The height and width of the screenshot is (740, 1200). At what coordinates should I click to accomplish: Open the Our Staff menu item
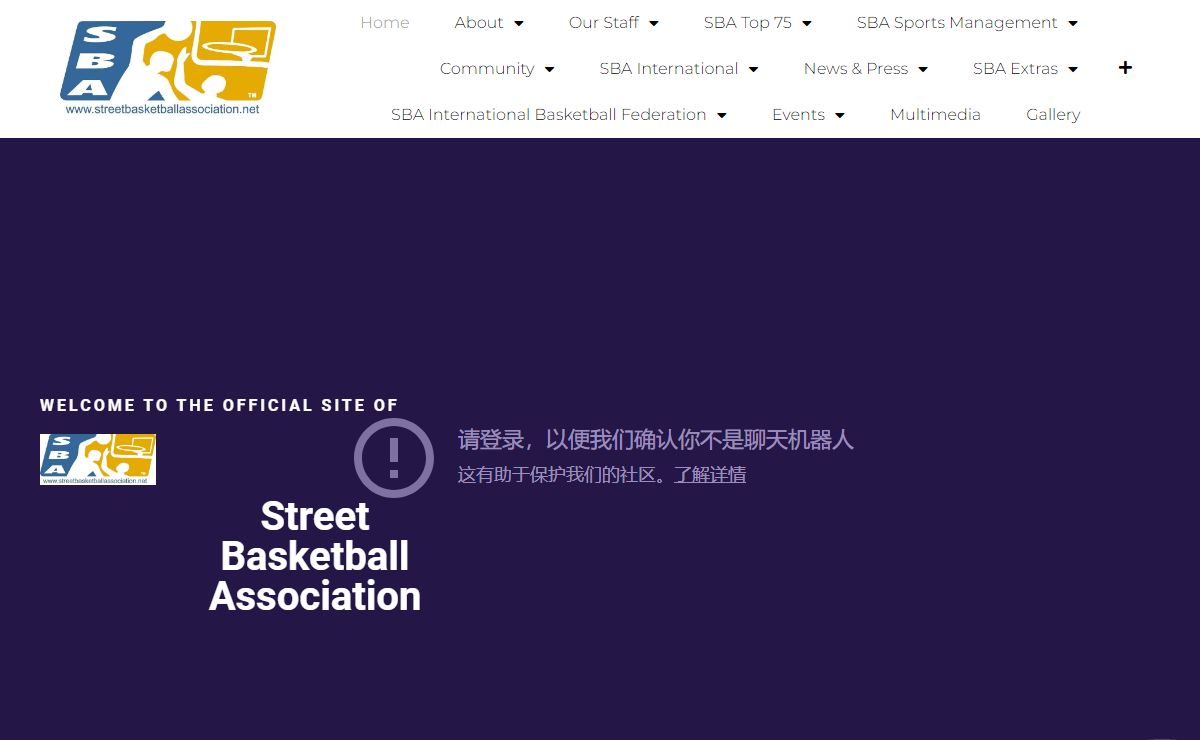click(604, 23)
